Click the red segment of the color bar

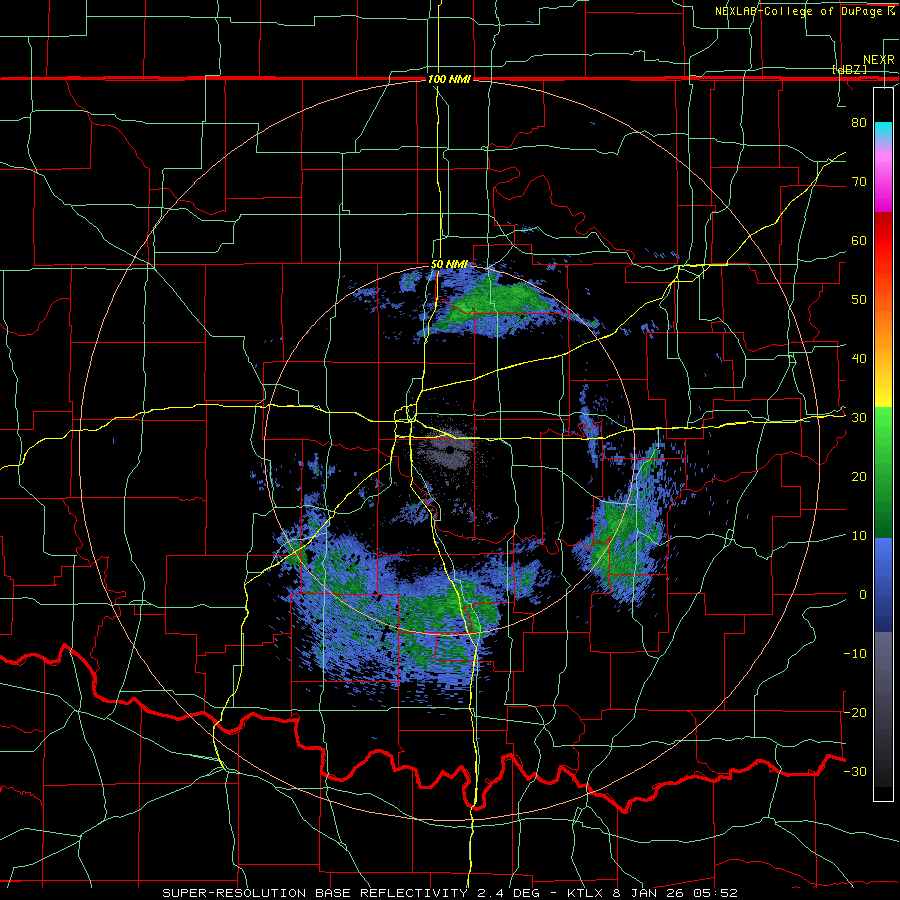pyautogui.click(x=883, y=241)
